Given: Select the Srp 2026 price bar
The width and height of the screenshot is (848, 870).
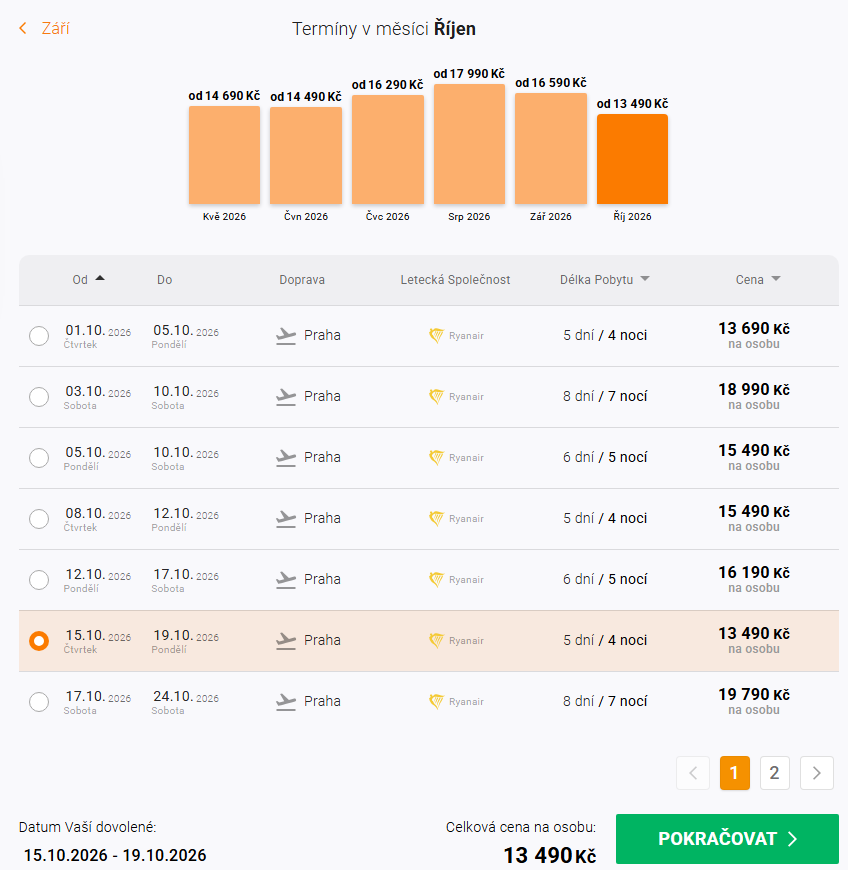Looking at the screenshot, I should point(469,144).
